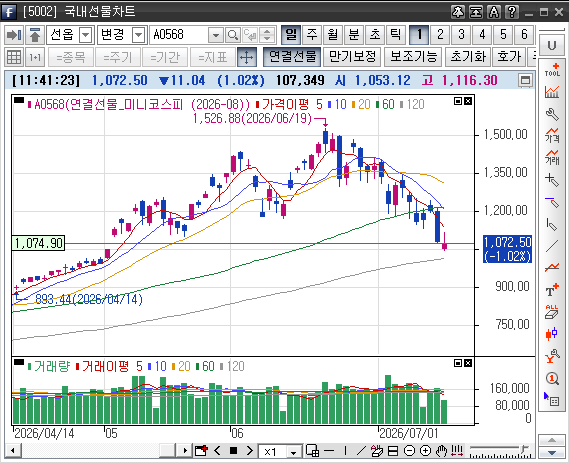The image size is (569, 463).
Task: Select the add text T+ tool
Action: (x=552, y=290)
